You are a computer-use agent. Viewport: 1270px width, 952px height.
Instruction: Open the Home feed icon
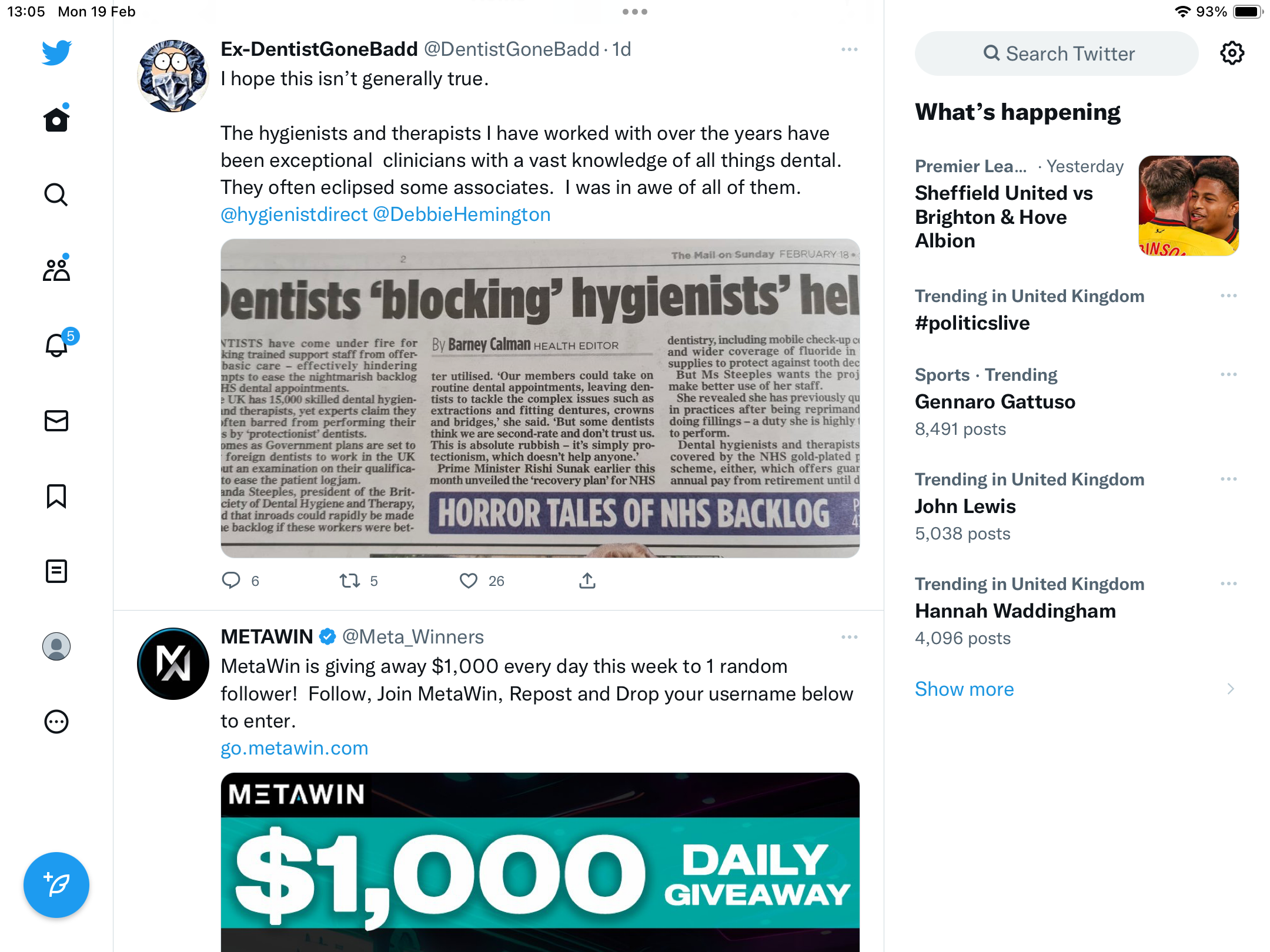pyautogui.click(x=56, y=119)
